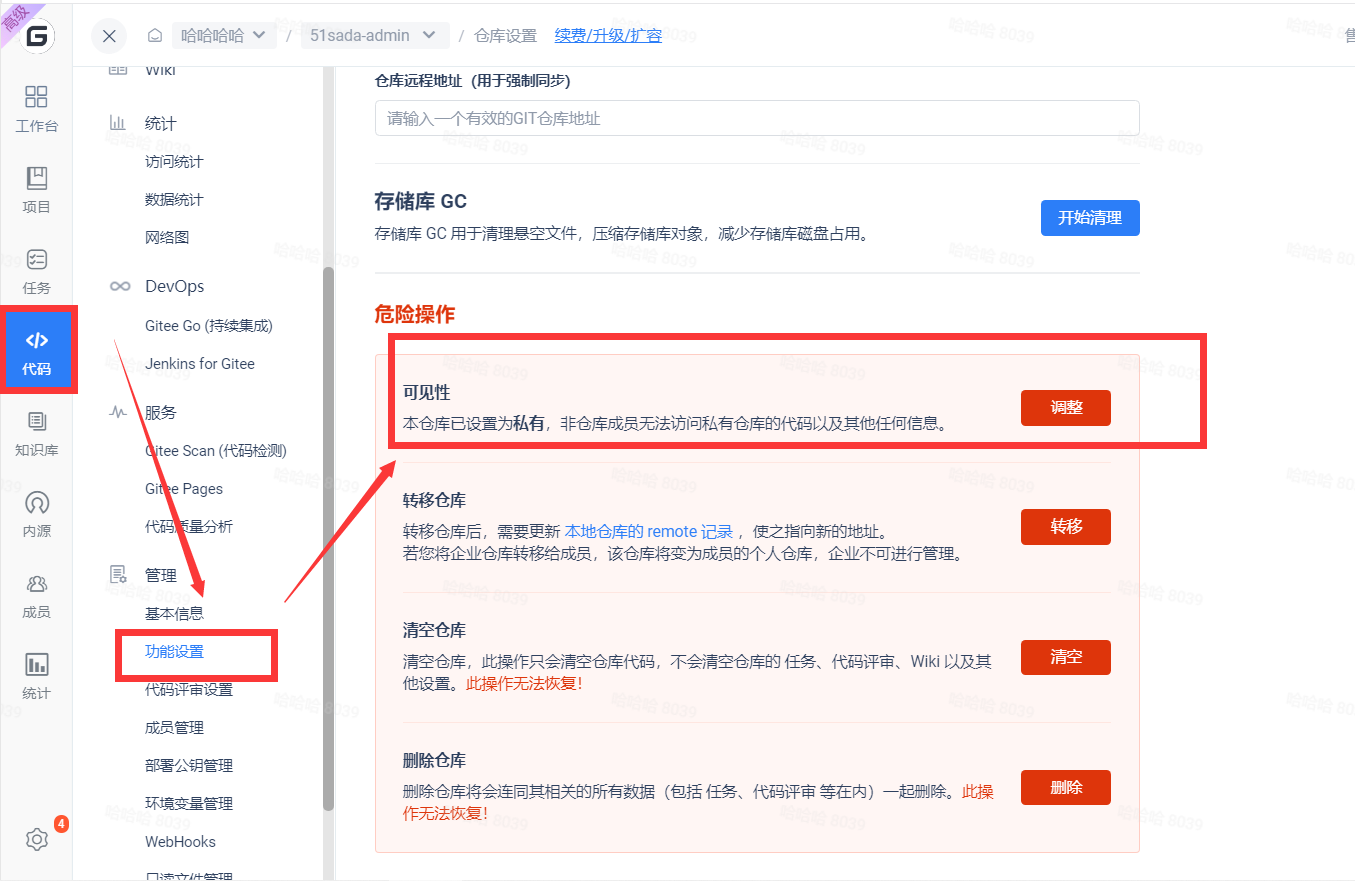The image size is (1355, 881).
Task: Click the 统计 section header in menu
Action: (160, 124)
